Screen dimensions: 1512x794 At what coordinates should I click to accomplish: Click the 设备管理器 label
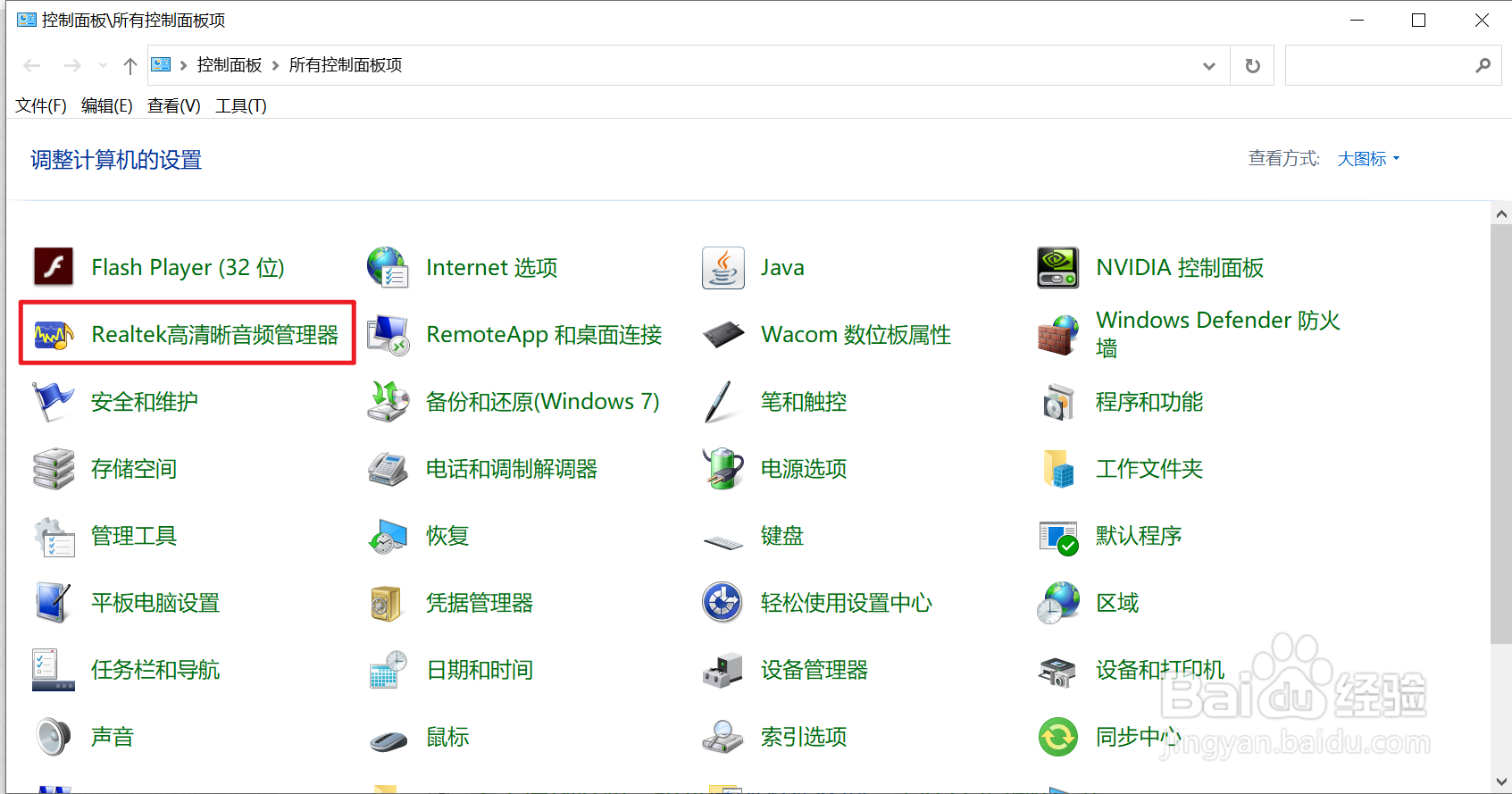[814, 670]
